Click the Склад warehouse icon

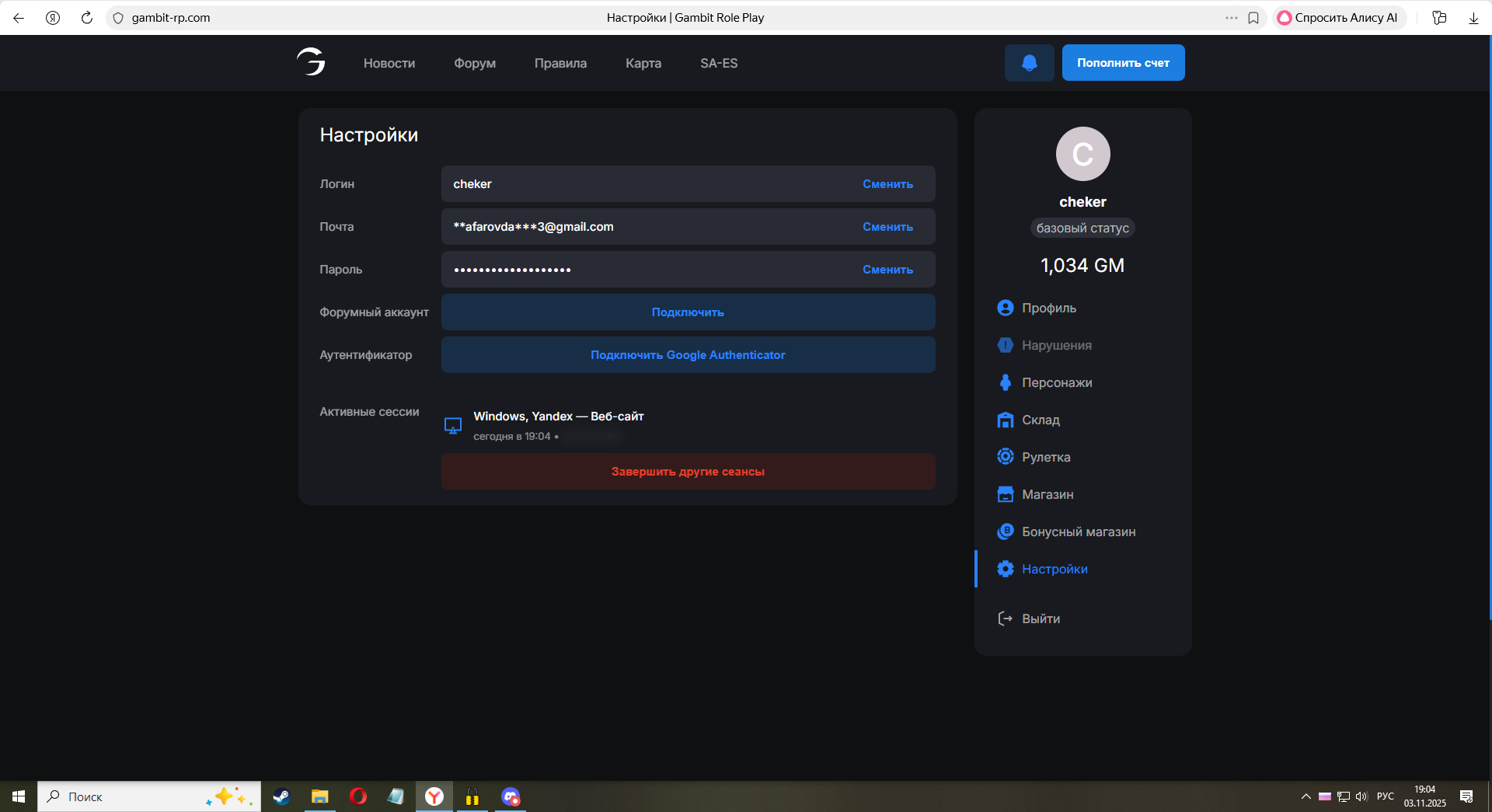(1005, 420)
